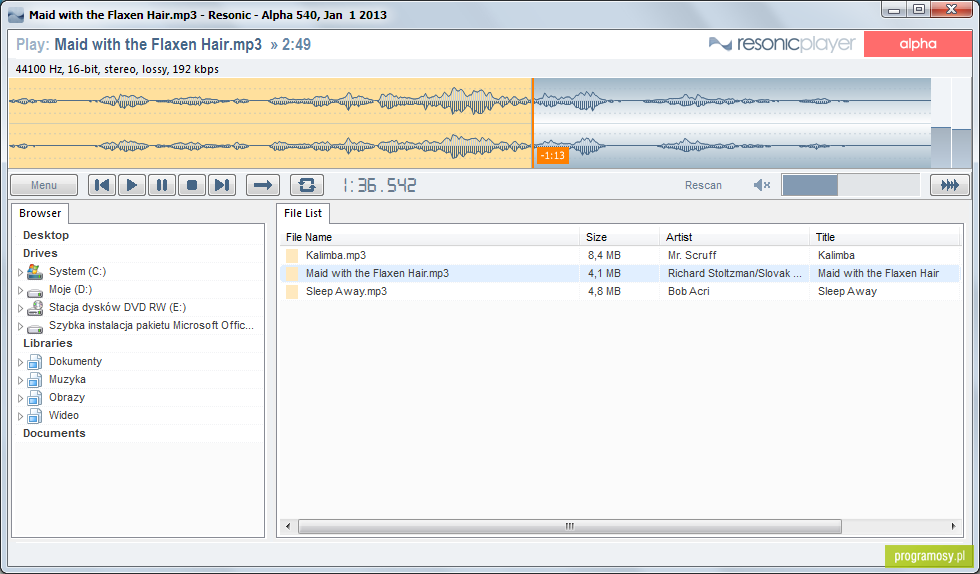Screen dimensions: 980x574
Task: Mute audio with the speaker icon
Action: pyautogui.click(x=761, y=185)
